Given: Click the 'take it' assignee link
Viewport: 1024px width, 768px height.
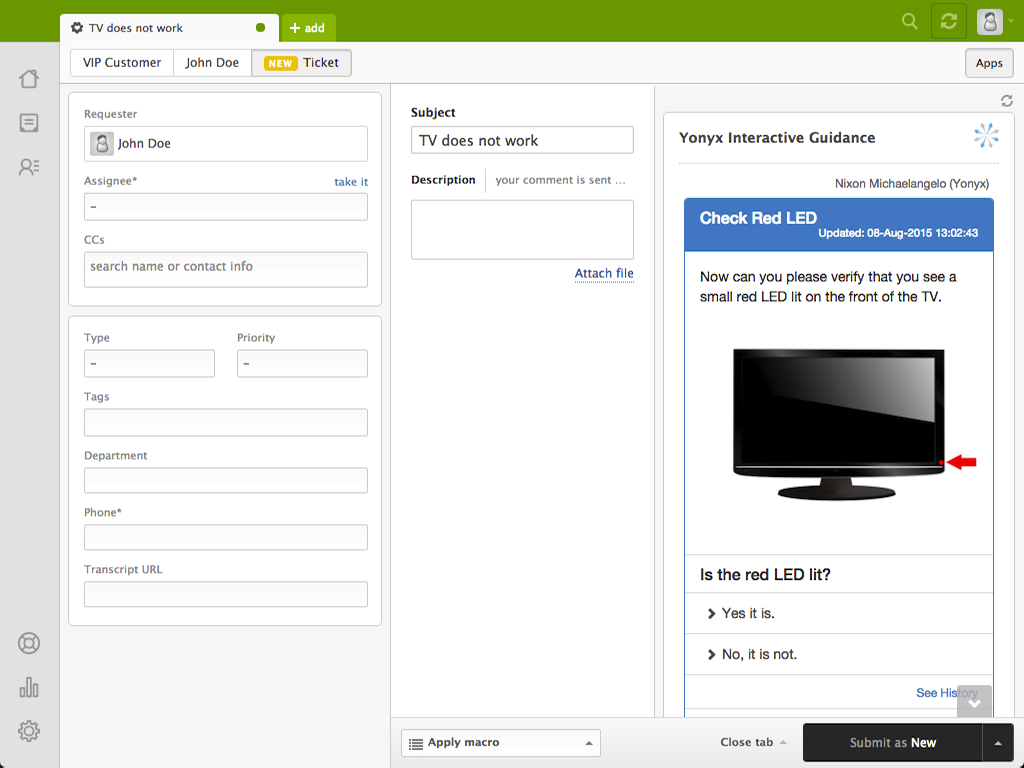Looking at the screenshot, I should [x=351, y=182].
